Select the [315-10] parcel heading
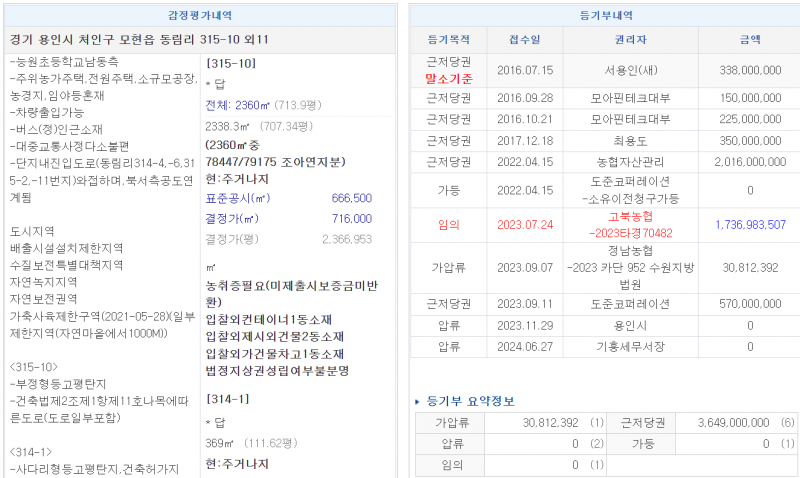800x478 pixels. [x=231, y=62]
